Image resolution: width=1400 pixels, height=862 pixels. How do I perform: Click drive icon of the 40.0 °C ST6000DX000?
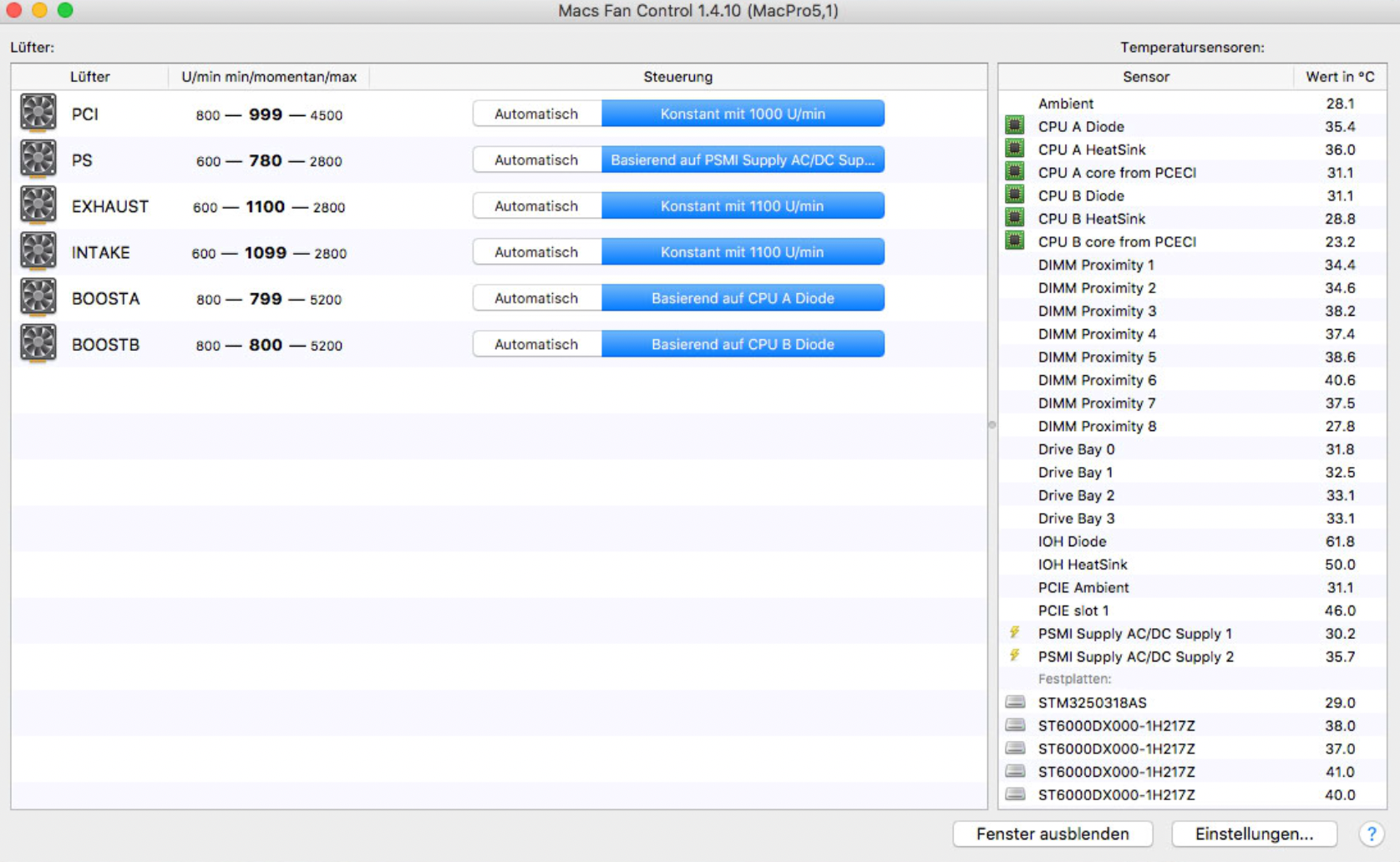[1015, 794]
